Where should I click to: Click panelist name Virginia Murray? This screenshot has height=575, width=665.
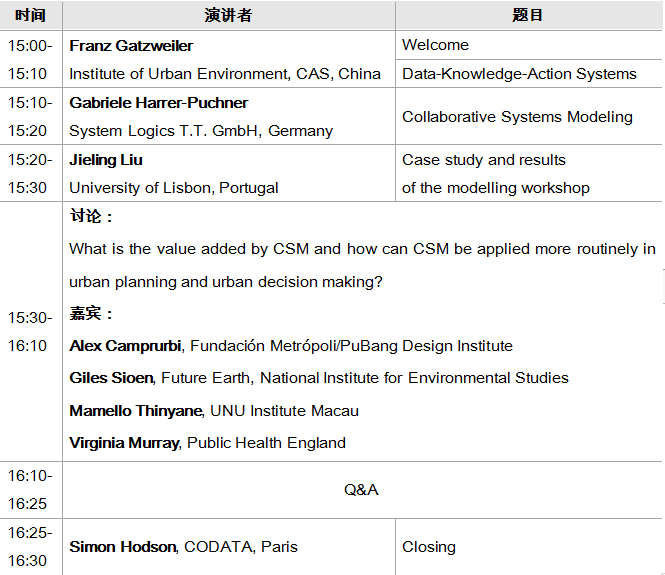click(124, 443)
